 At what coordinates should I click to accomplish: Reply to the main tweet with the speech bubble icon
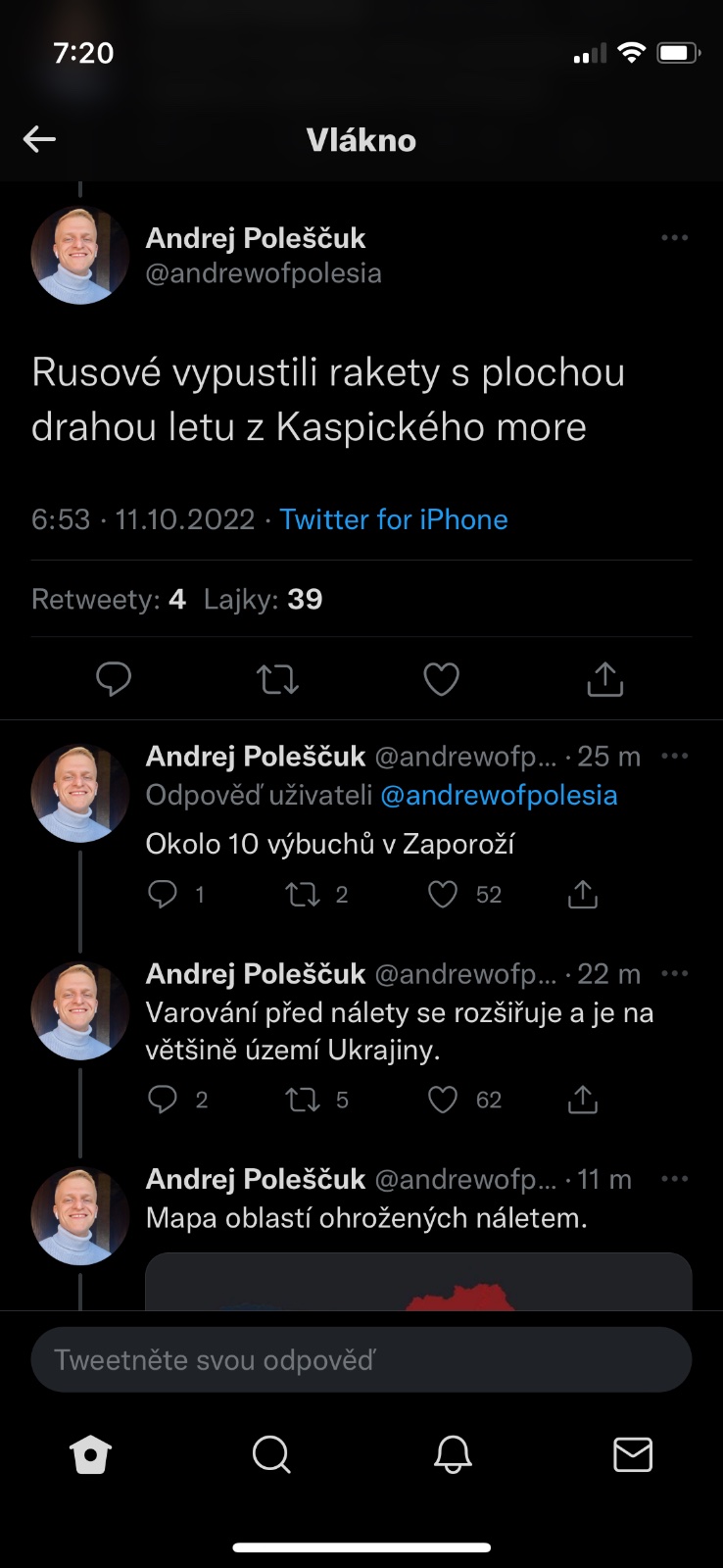pyautogui.click(x=114, y=678)
